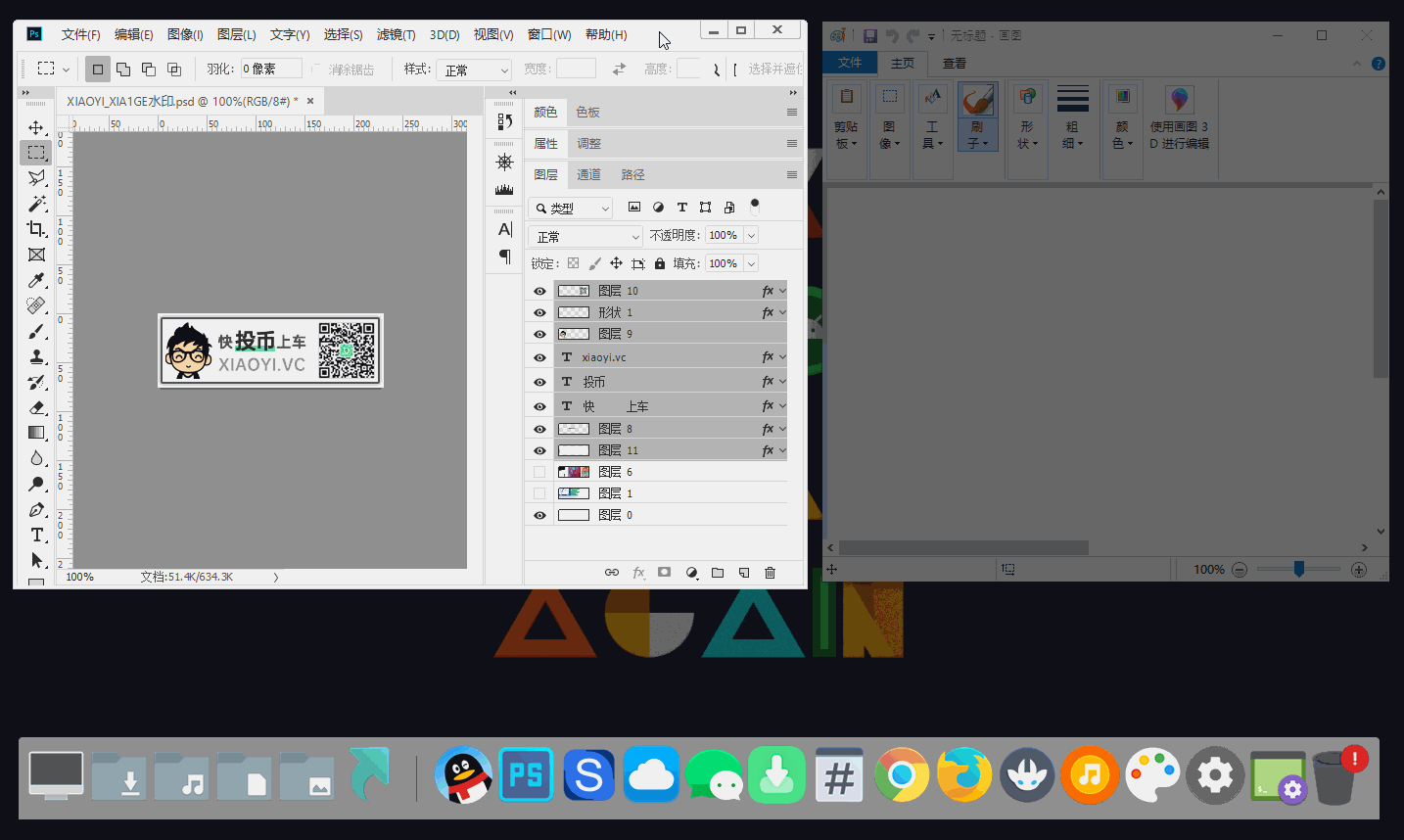
Task: Open the Paragraph panel icon
Action: pos(504,257)
